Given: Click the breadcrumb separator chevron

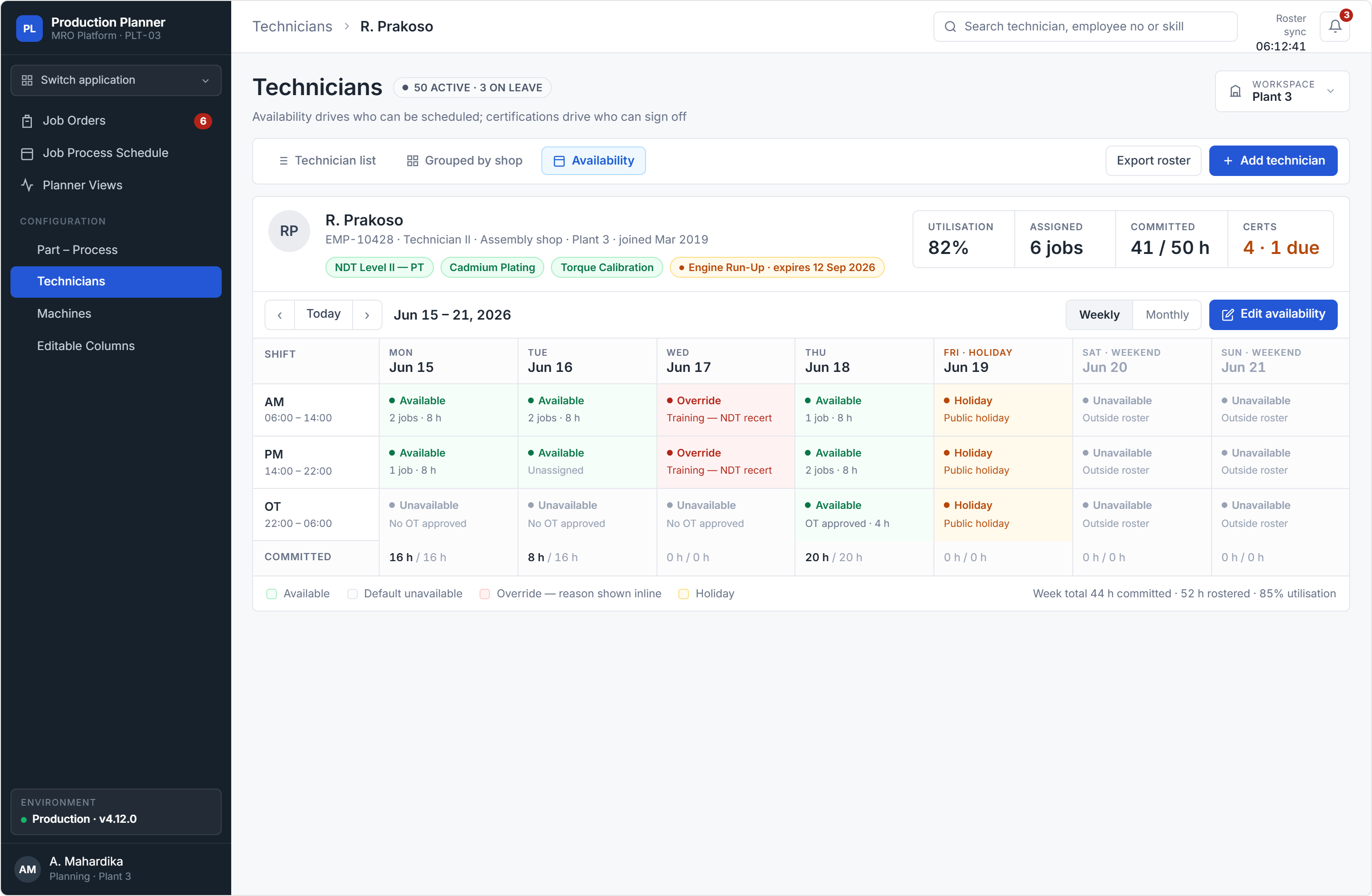Looking at the screenshot, I should [x=346, y=27].
